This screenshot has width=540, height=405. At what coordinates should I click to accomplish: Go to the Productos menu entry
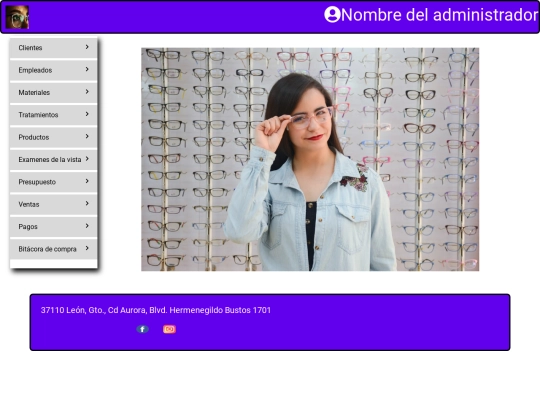click(x=53, y=137)
